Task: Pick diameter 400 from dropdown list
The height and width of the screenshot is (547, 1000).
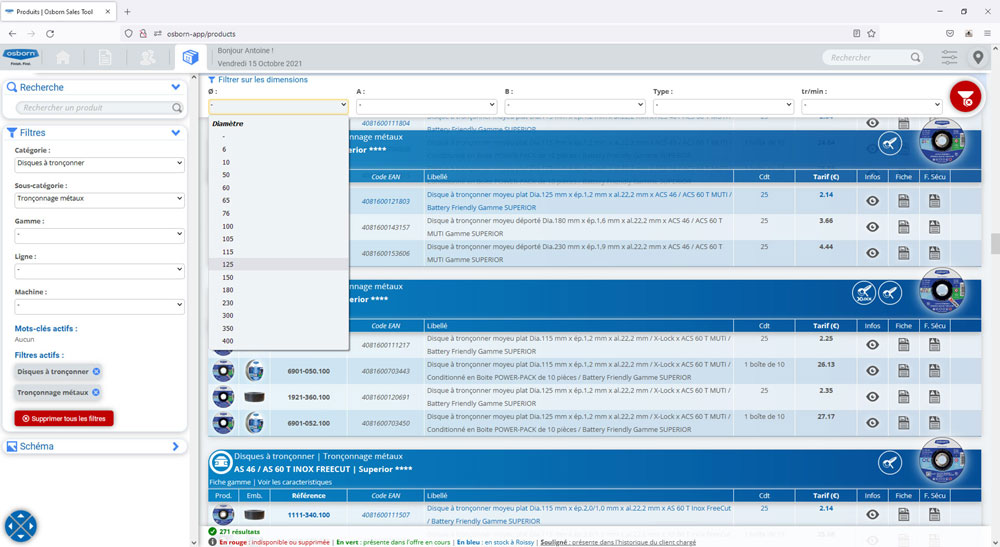Action: point(279,341)
